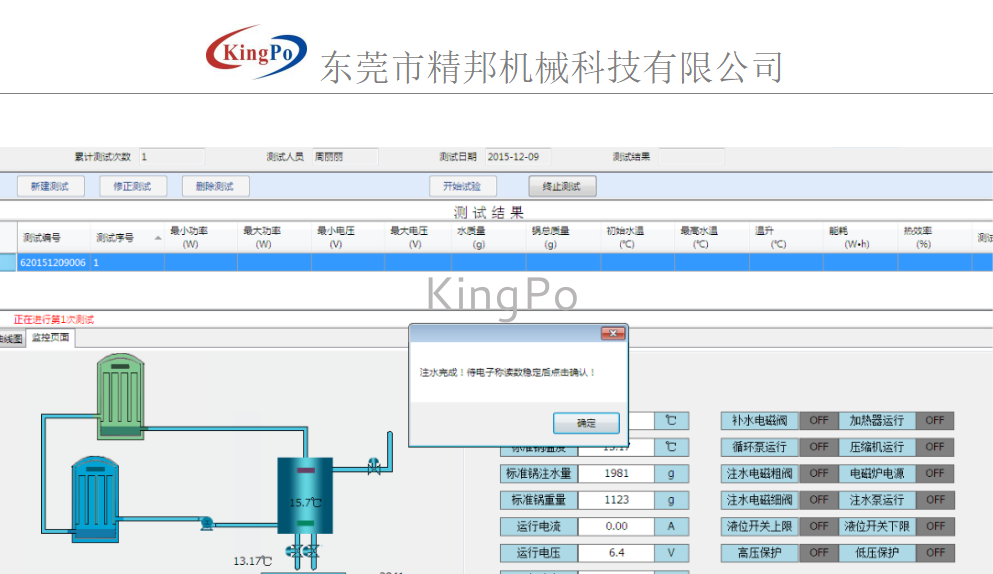
Task: Click the green tank icon in the diagram
Action: [120, 397]
